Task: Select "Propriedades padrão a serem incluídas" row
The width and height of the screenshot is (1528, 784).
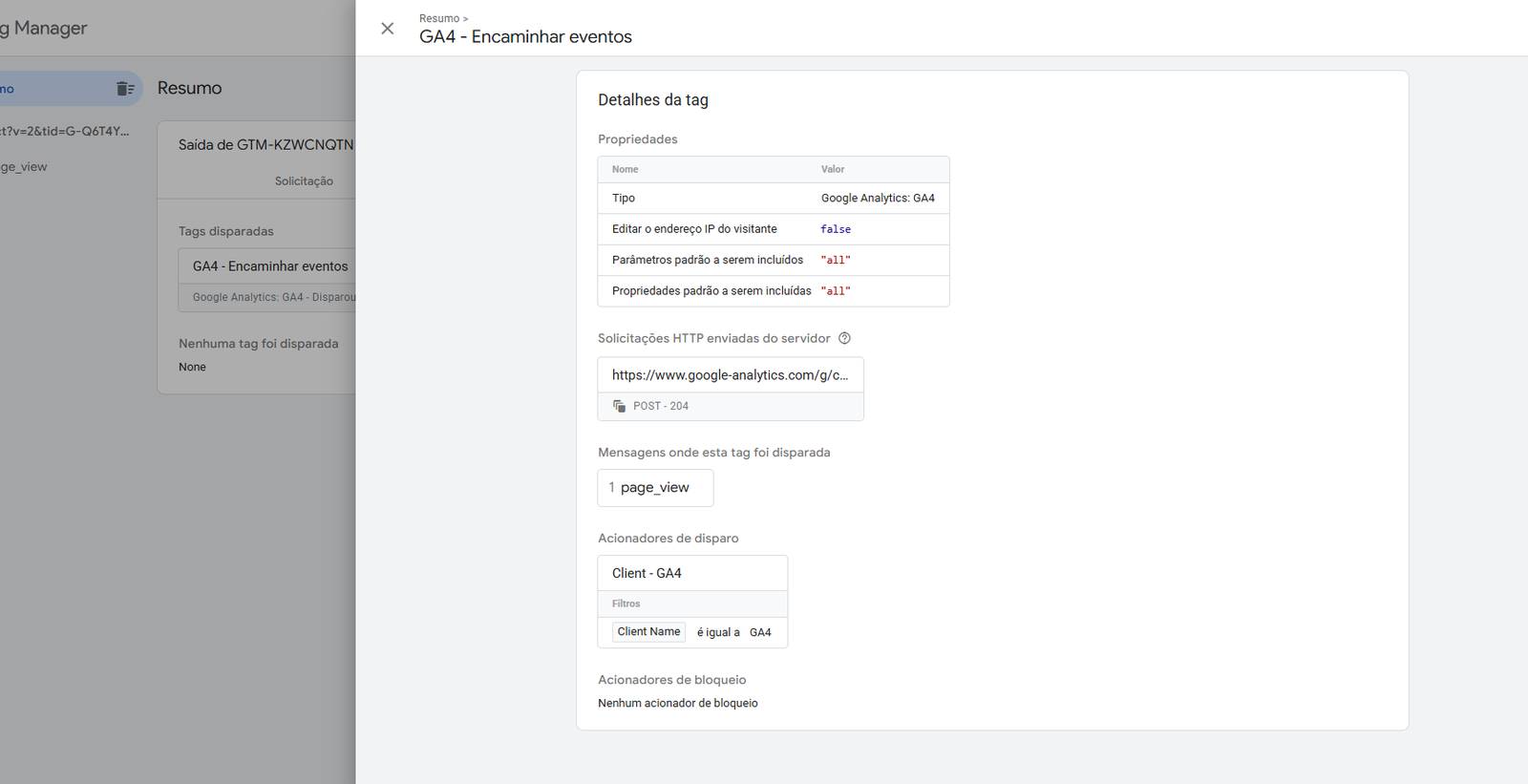Action: pyautogui.click(x=774, y=291)
